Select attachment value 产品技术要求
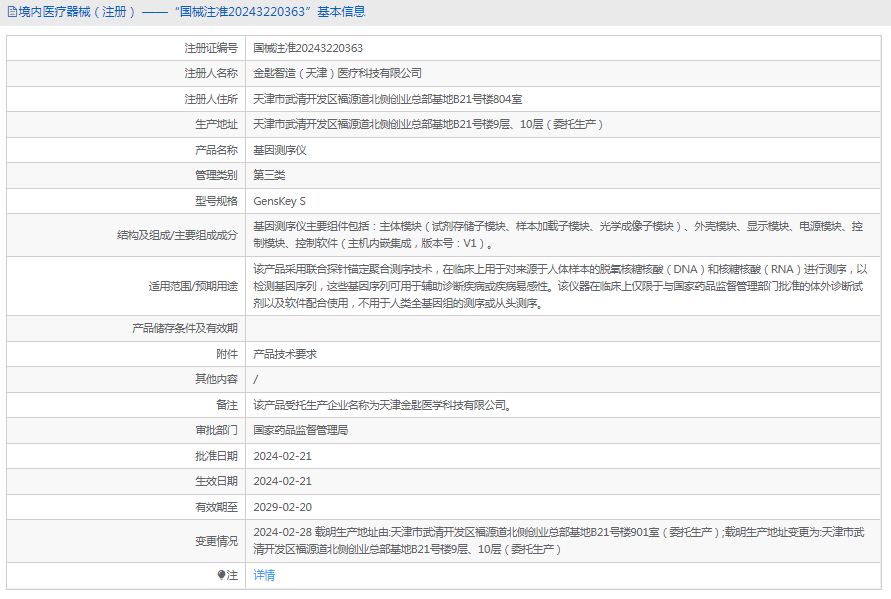Image resolution: width=891 pixels, height=599 pixels. (x=285, y=354)
